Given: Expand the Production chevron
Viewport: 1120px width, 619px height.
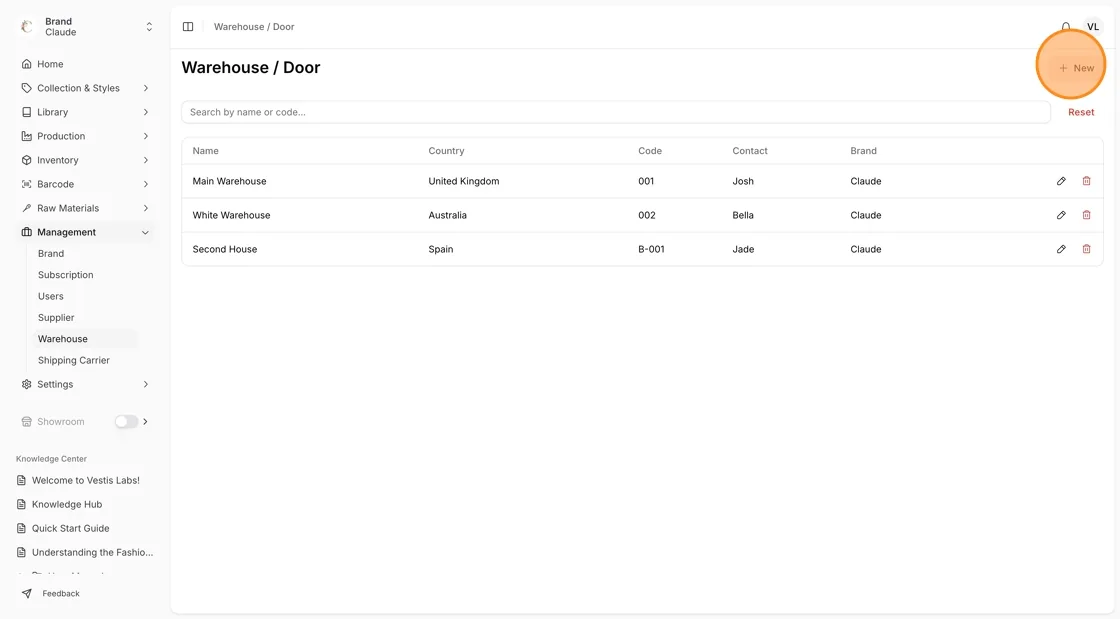Looking at the screenshot, I should 146,136.
